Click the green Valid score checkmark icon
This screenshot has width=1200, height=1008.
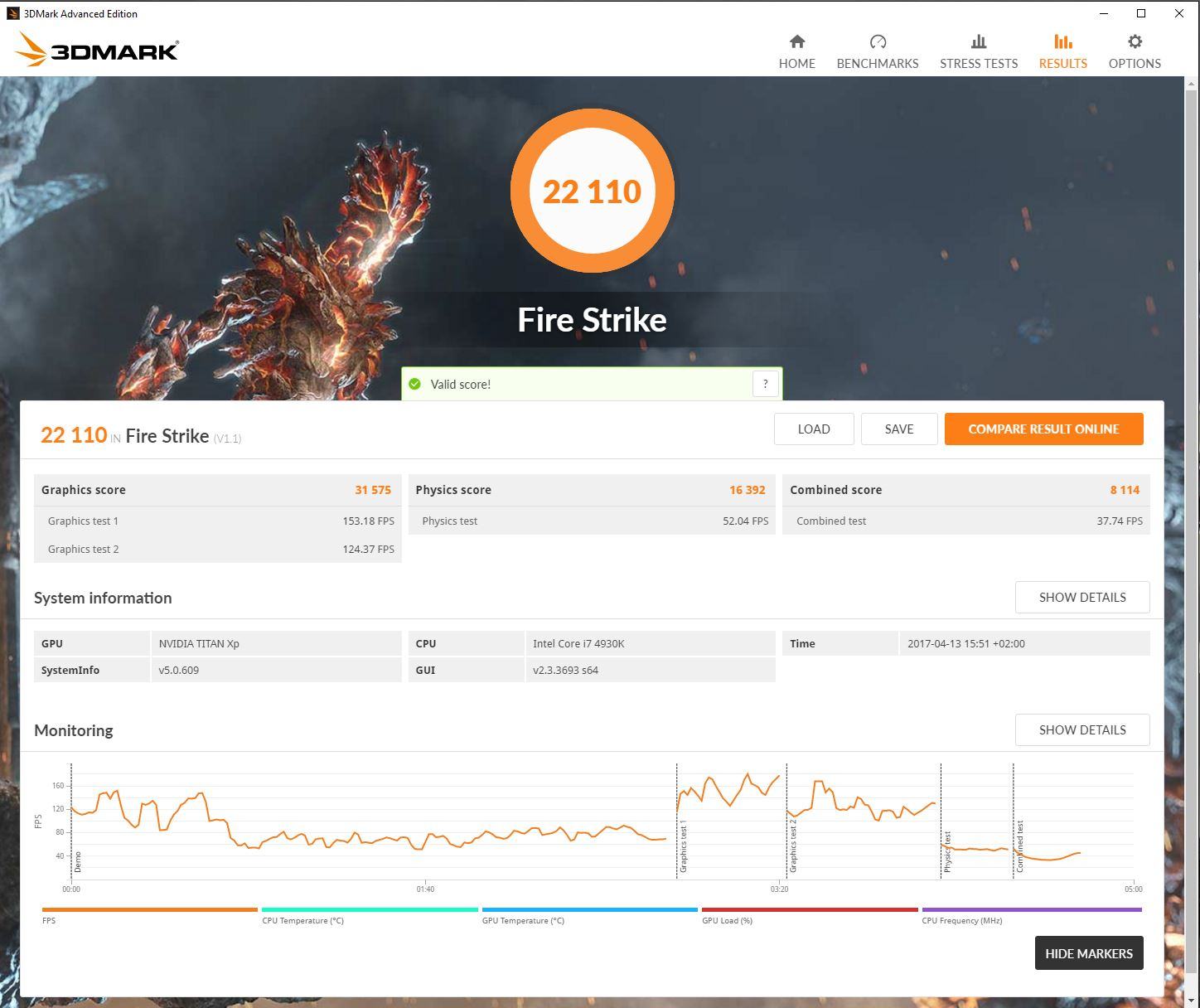(x=414, y=384)
